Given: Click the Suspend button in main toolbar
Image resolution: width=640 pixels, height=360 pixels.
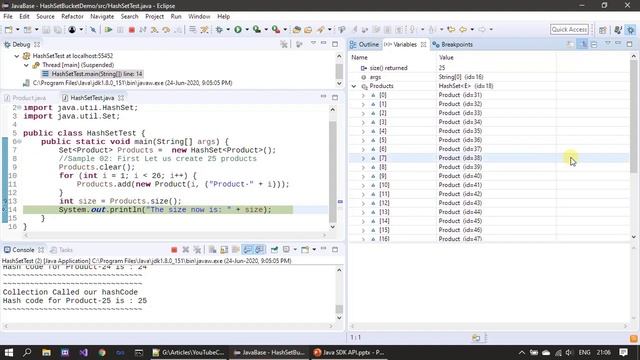Looking at the screenshot, I should [x=120, y=29].
